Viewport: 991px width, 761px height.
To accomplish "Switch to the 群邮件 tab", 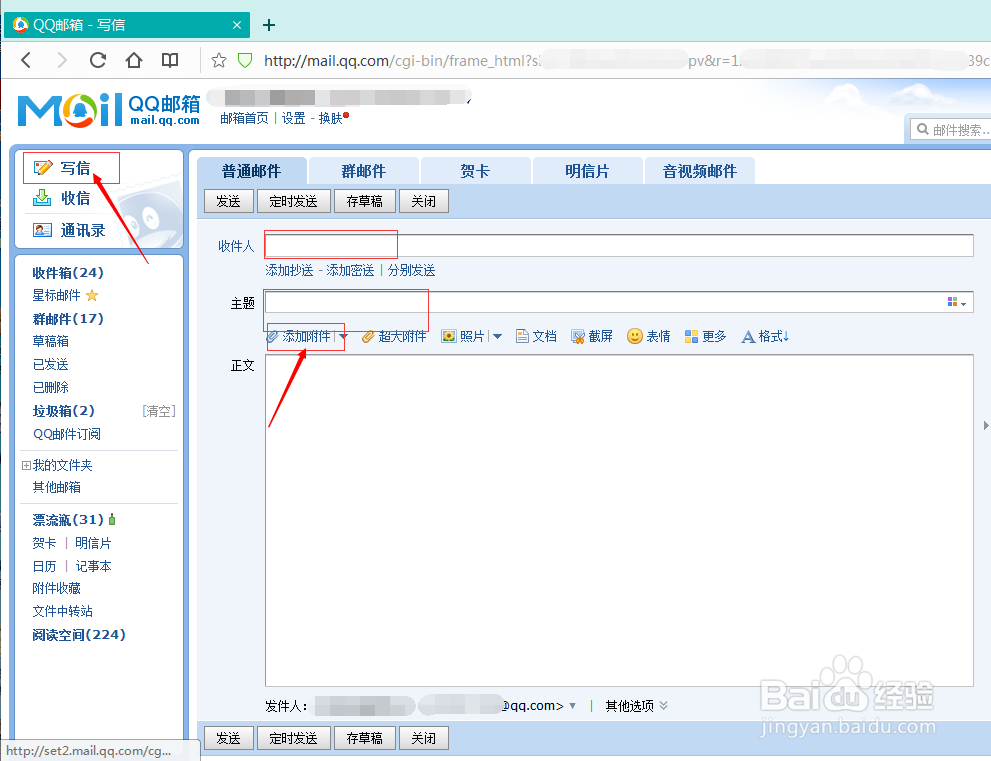I will [363, 170].
